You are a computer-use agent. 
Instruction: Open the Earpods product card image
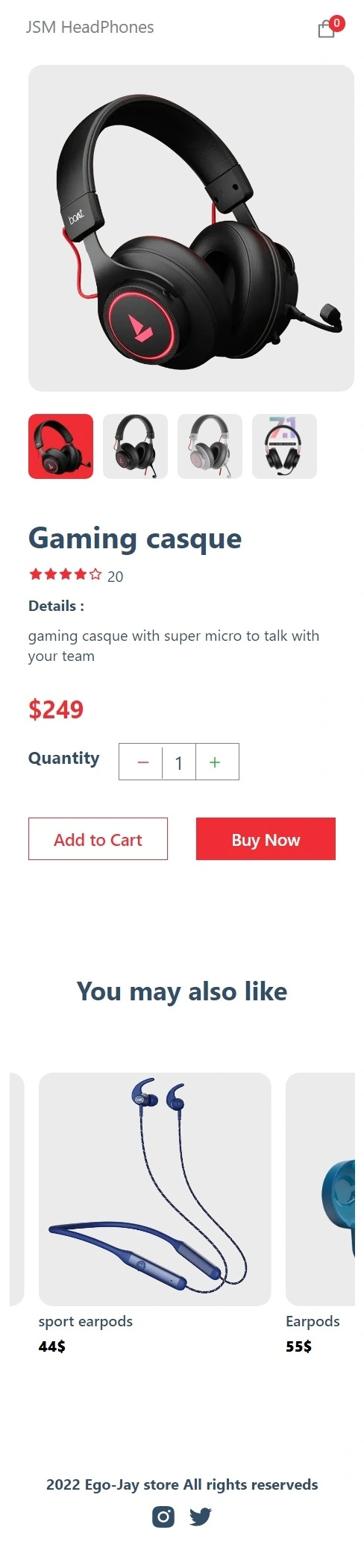[x=321, y=1189]
